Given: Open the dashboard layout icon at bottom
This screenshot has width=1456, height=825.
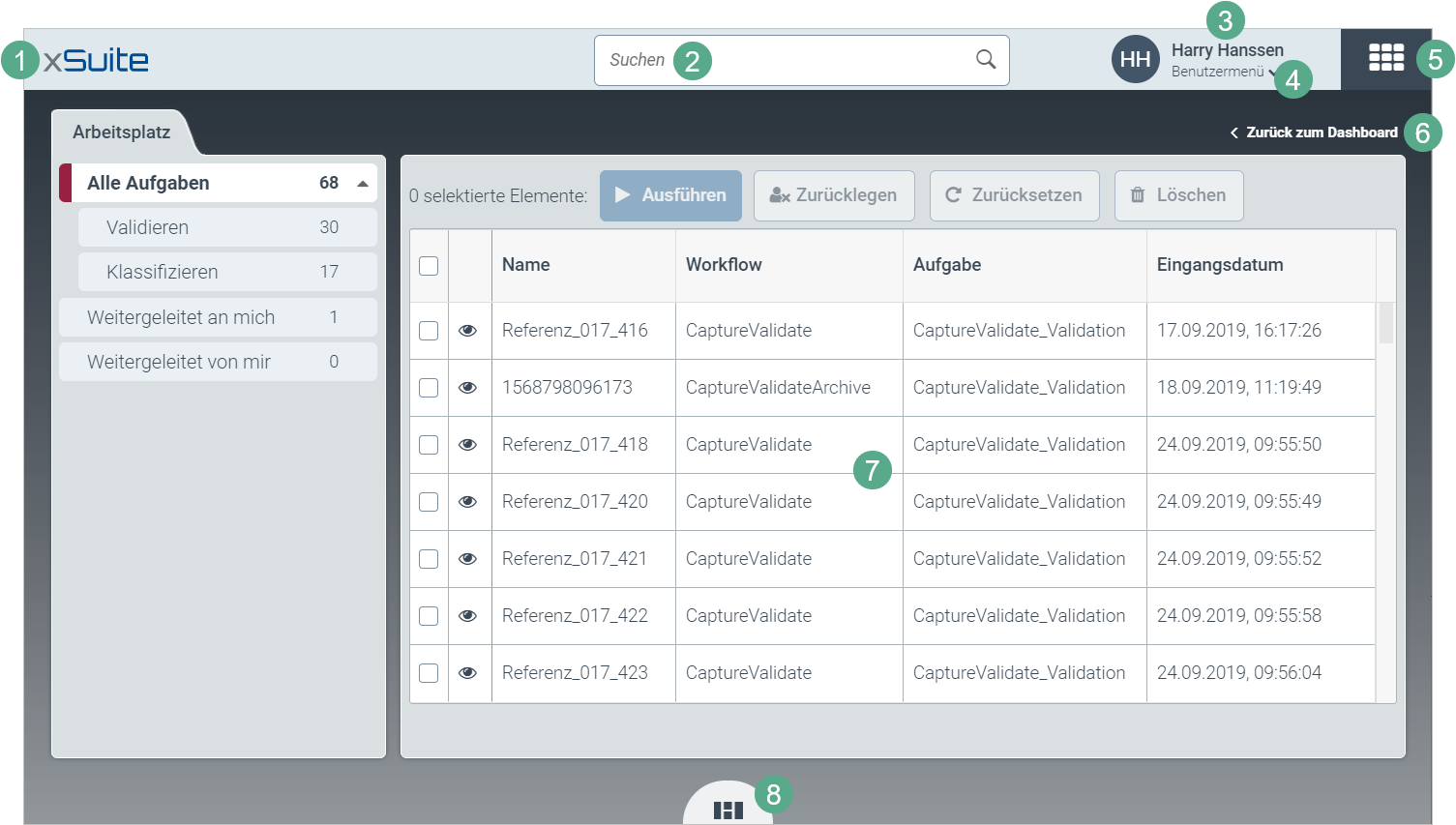Looking at the screenshot, I should (x=728, y=810).
